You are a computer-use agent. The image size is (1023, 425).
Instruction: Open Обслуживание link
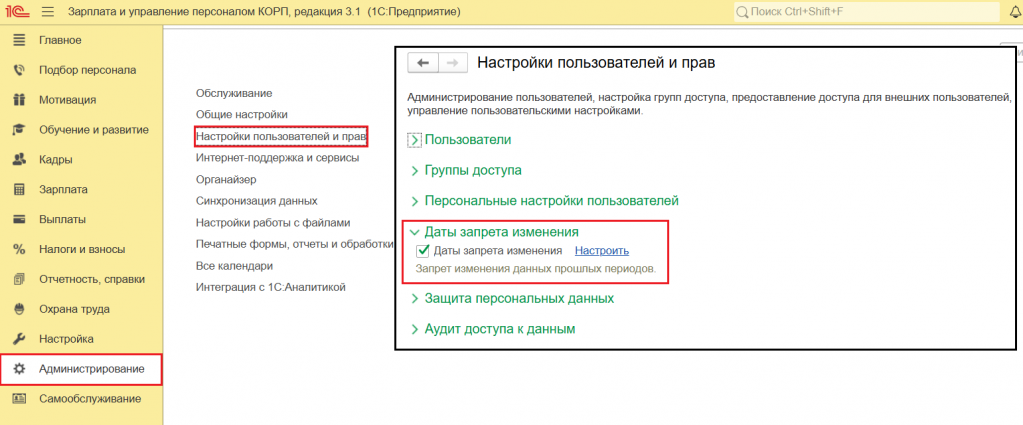(x=234, y=93)
